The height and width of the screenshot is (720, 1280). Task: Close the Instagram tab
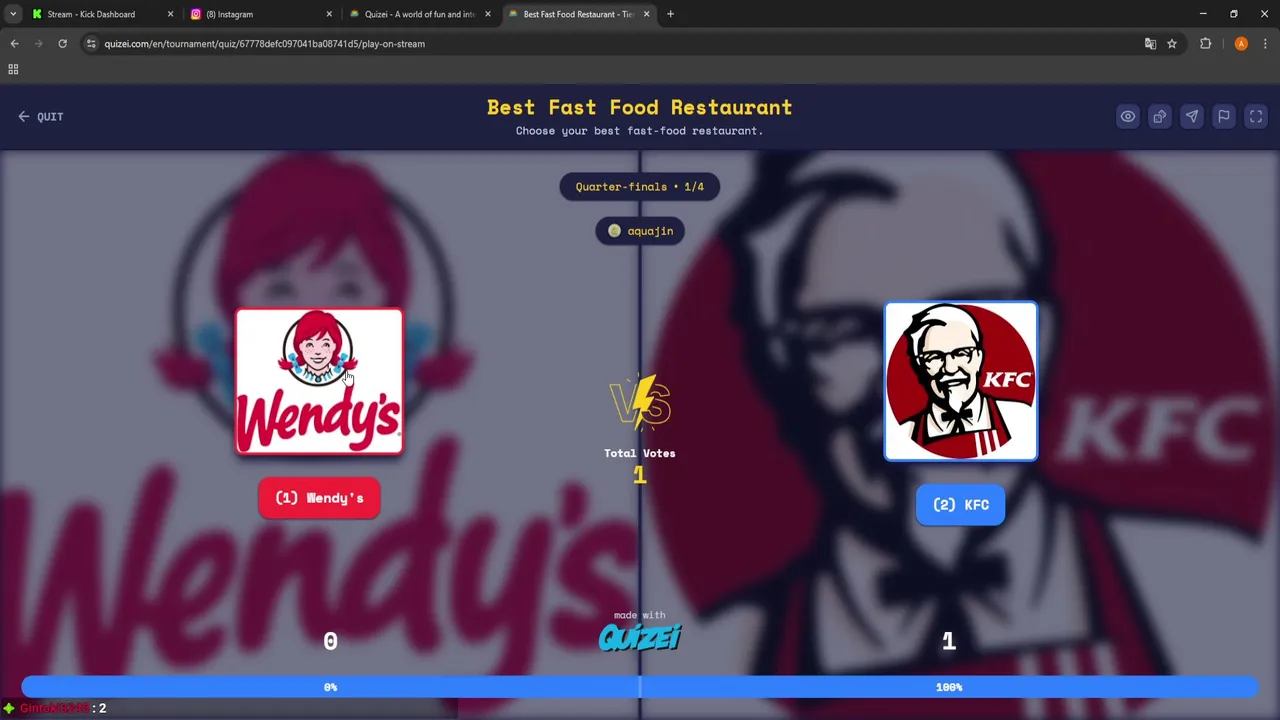329,14
